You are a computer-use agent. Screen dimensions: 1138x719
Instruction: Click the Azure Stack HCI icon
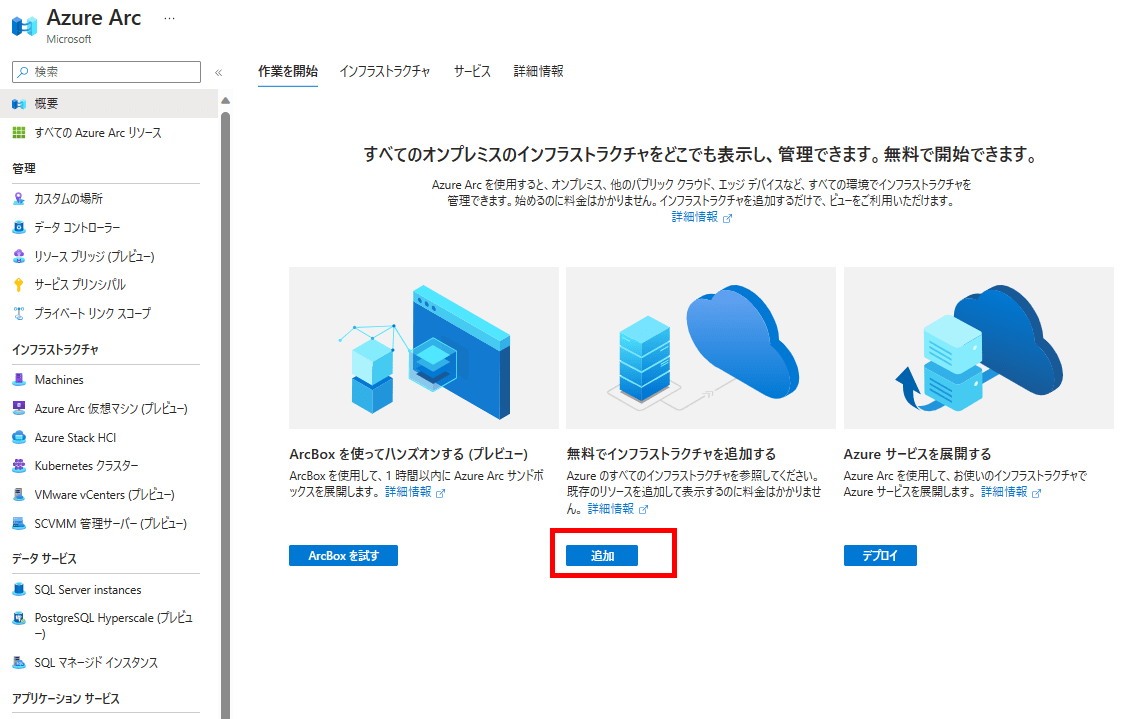(19, 437)
